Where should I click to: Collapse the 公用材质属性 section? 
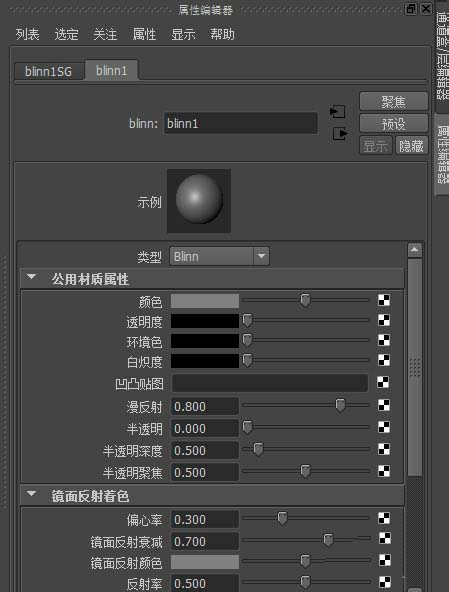32,278
